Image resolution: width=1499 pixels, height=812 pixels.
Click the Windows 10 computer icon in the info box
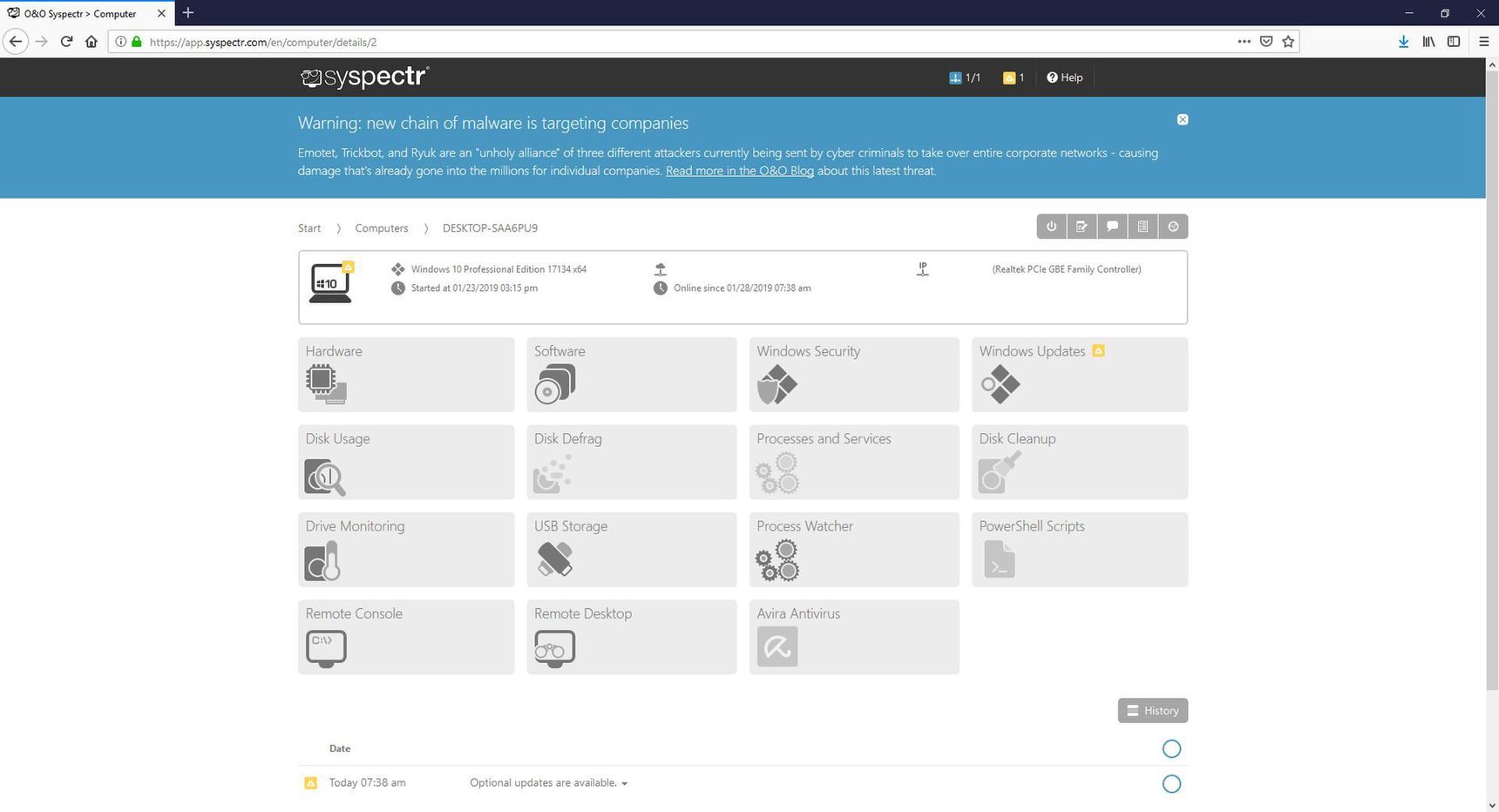[x=331, y=282]
